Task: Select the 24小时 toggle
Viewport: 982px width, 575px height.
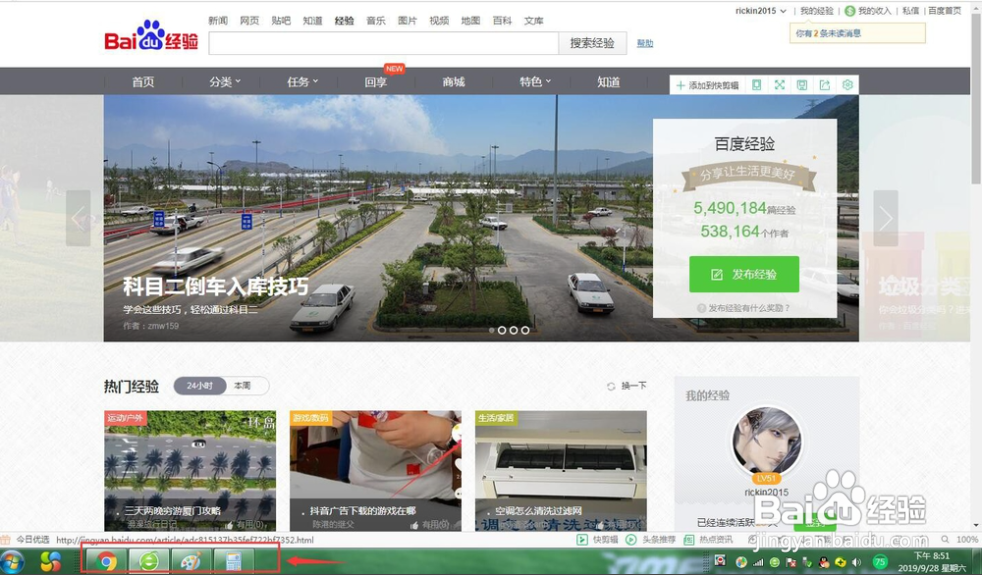Action: (200, 386)
